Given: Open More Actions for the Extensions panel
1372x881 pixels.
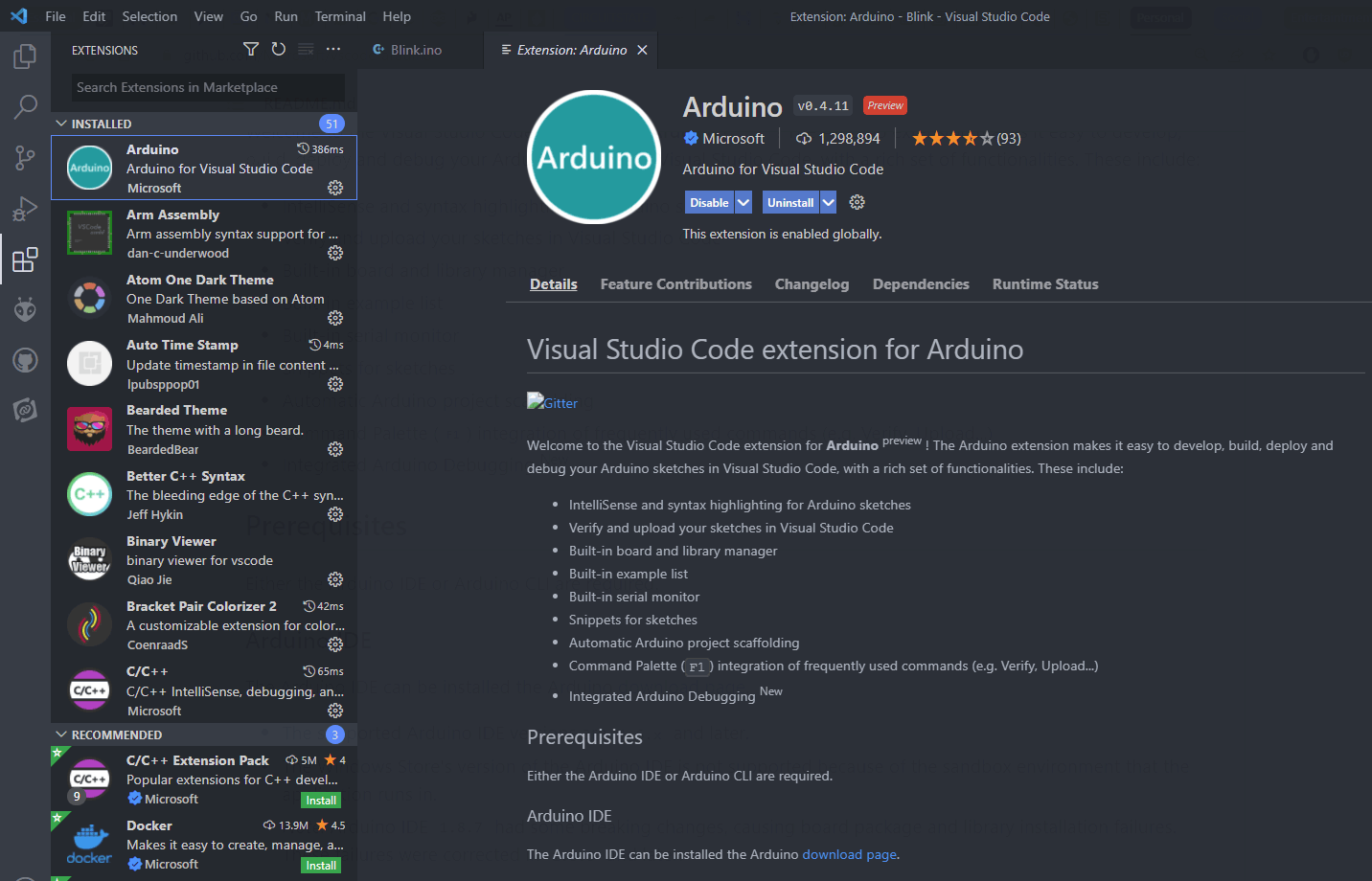Looking at the screenshot, I should tap(333, 49).
